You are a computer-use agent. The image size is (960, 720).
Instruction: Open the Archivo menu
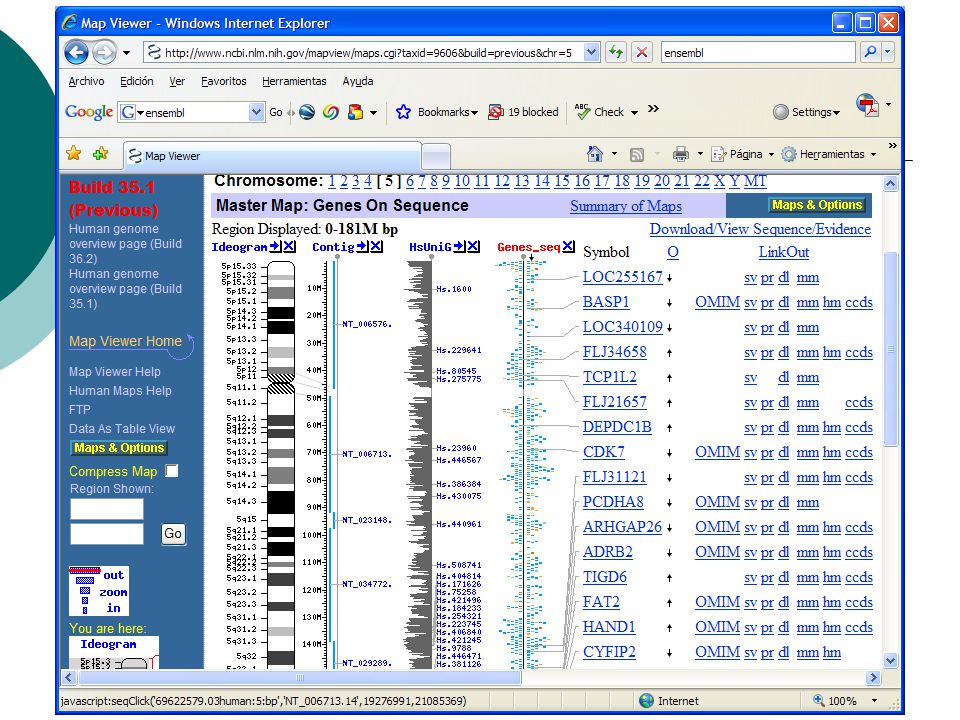tap(86, 81)
